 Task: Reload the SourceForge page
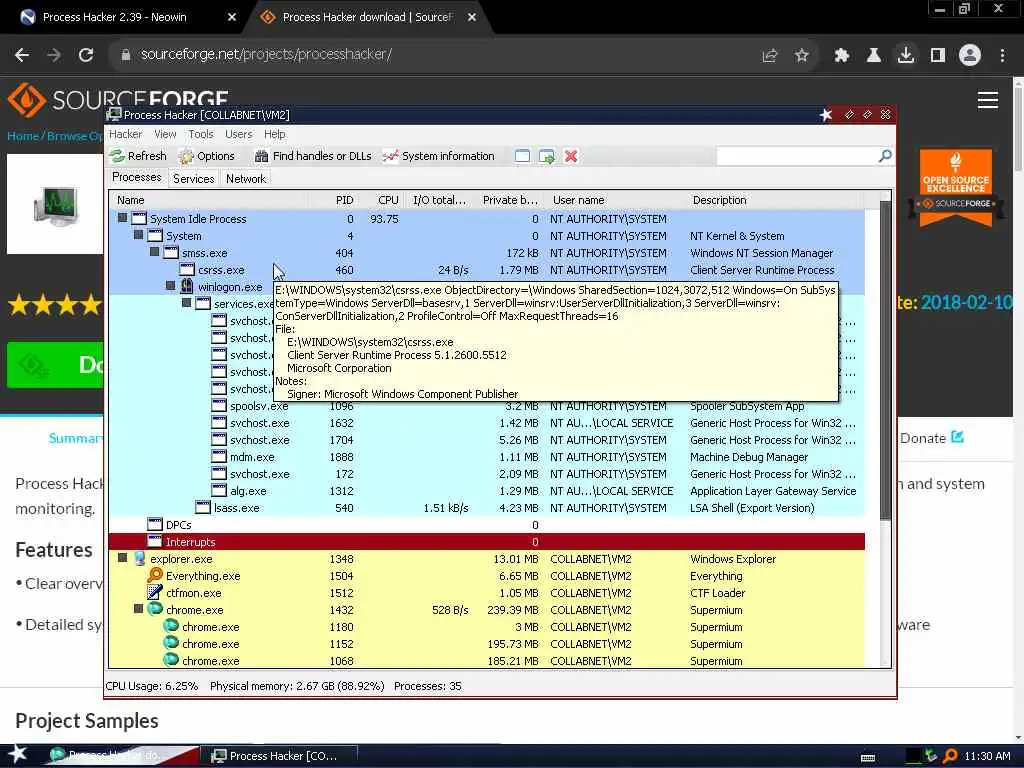point(86,55)
